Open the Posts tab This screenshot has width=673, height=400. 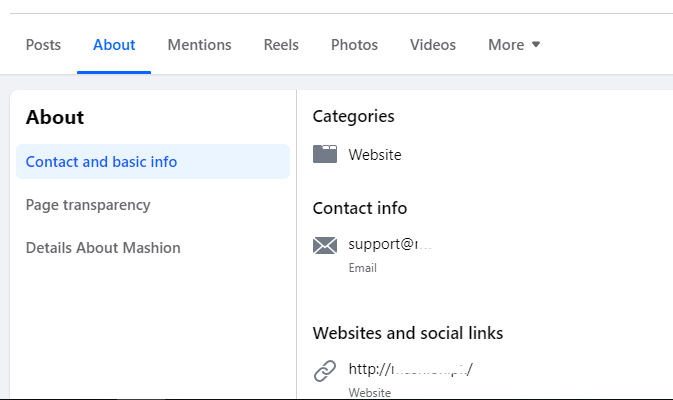43,45
